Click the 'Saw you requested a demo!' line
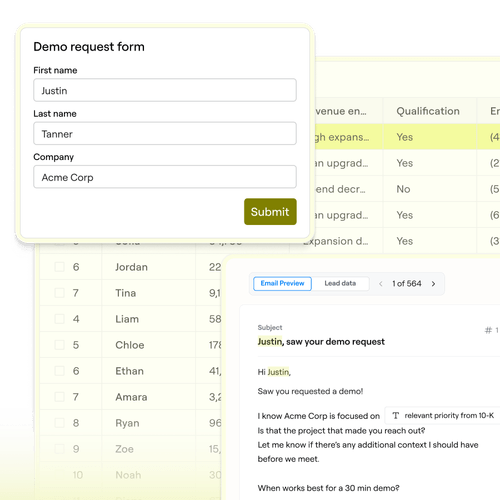500x500 pixels. click(310, 391)
